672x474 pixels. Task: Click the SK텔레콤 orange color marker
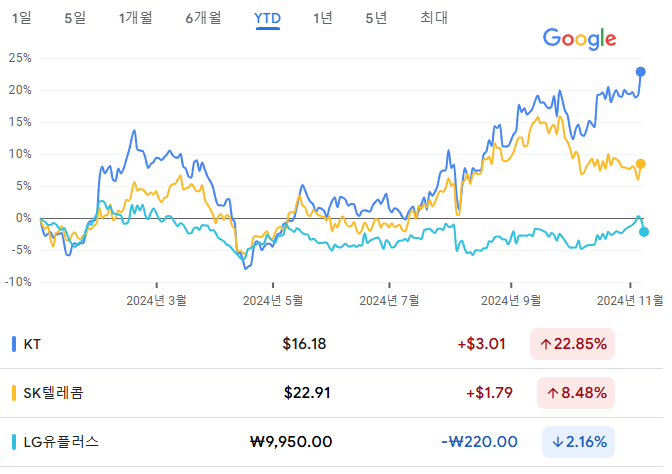(14, 393)
